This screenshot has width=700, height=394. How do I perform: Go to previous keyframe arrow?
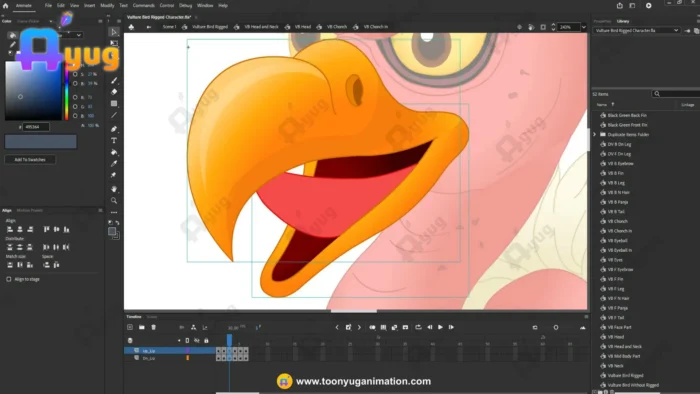click(x=337, y=327)
